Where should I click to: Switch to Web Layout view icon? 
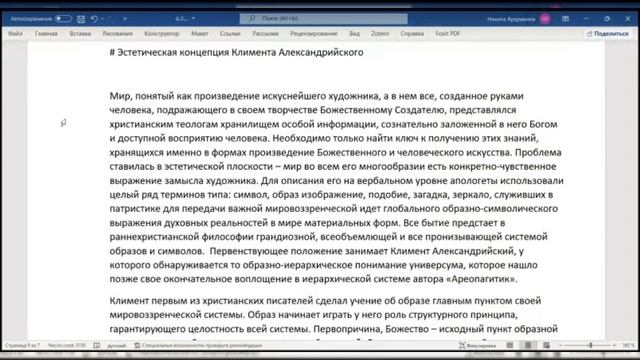pyautogui.click(x=546, y=345)
